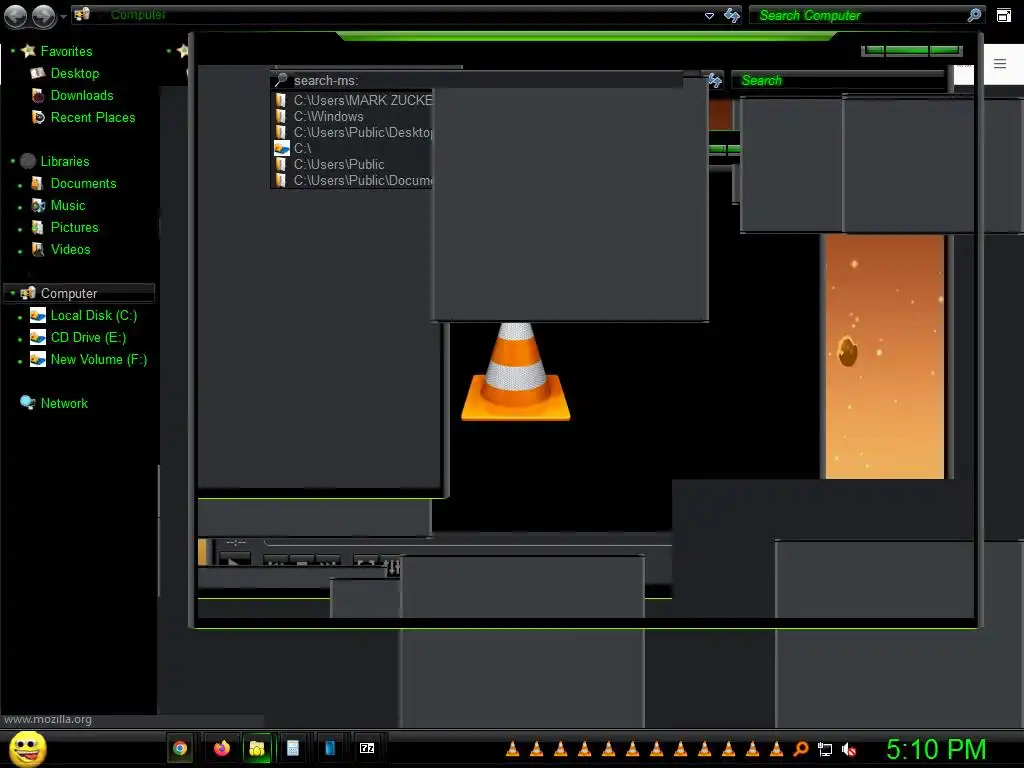Screen dimensions: 1024x768
Task: Expand the Documents library node
Action: coord(20,185)
